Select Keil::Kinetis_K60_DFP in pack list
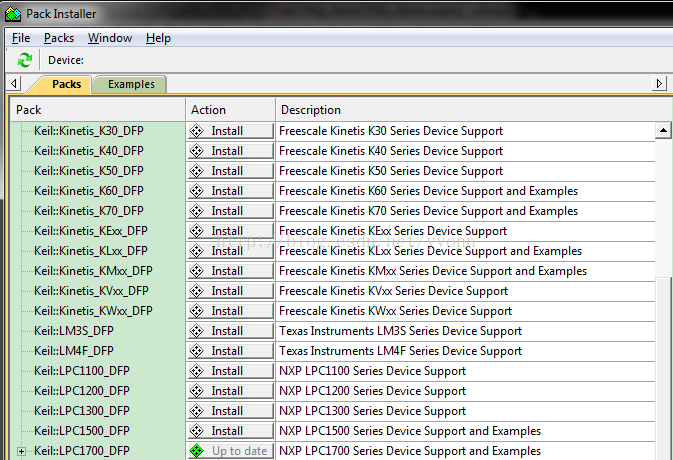Viewport: 673px width, 460px height. click(x=89, y=191)
